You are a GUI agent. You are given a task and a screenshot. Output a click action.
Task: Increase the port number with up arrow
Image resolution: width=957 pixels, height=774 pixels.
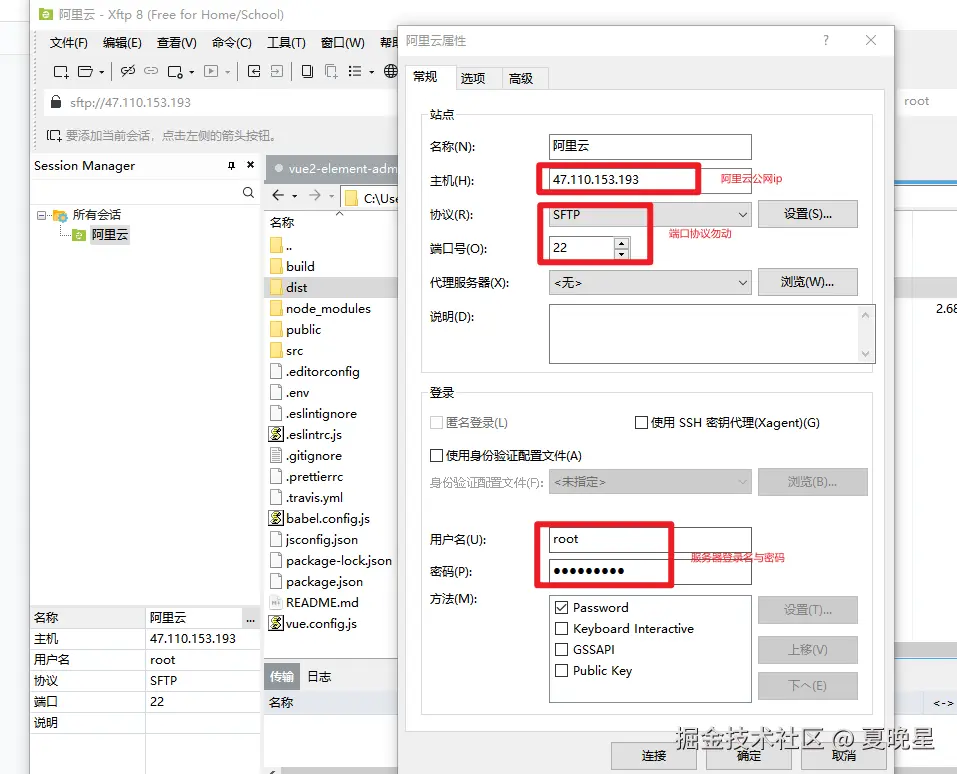coord(621,243)
